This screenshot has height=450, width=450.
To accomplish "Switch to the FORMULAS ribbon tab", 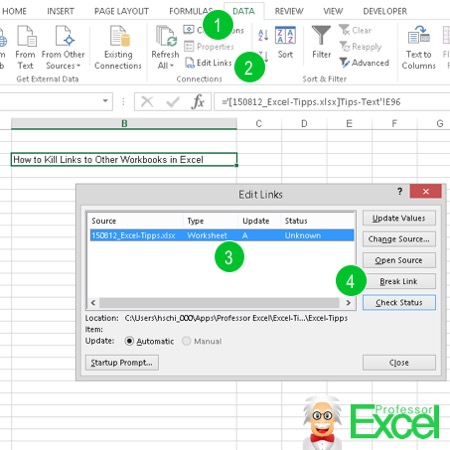I will pyautogui.click(x=191, y=11).
